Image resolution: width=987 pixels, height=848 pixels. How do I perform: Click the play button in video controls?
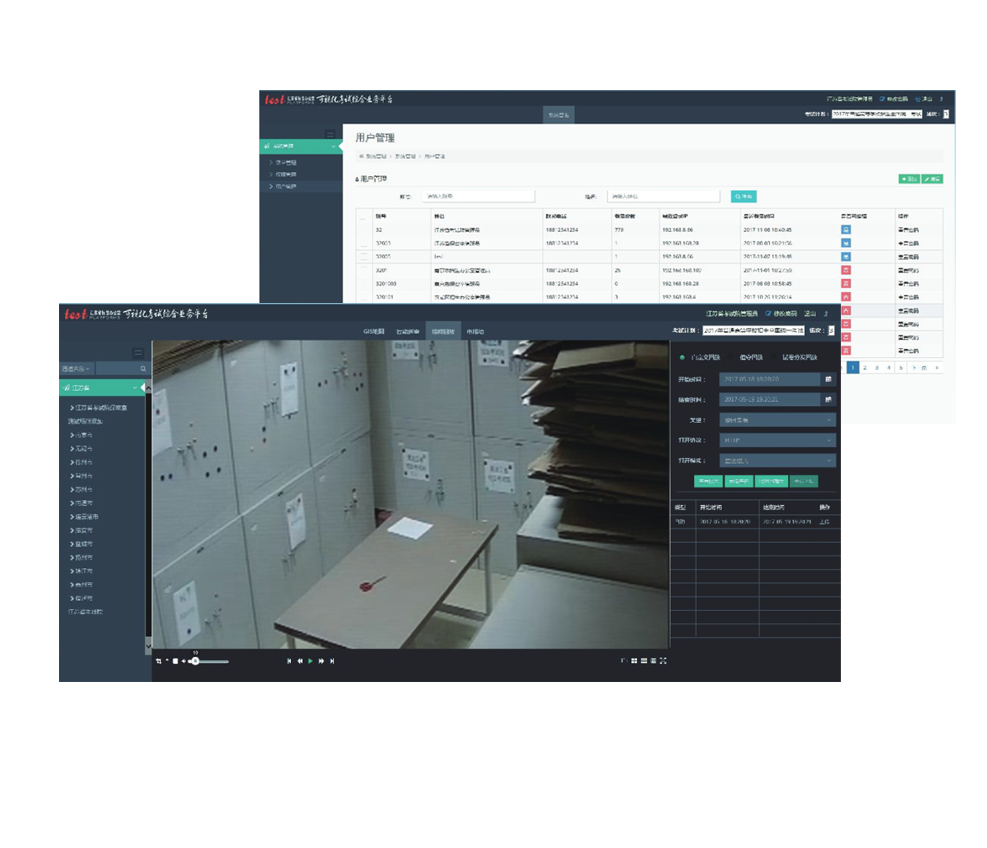pos(310,661)
